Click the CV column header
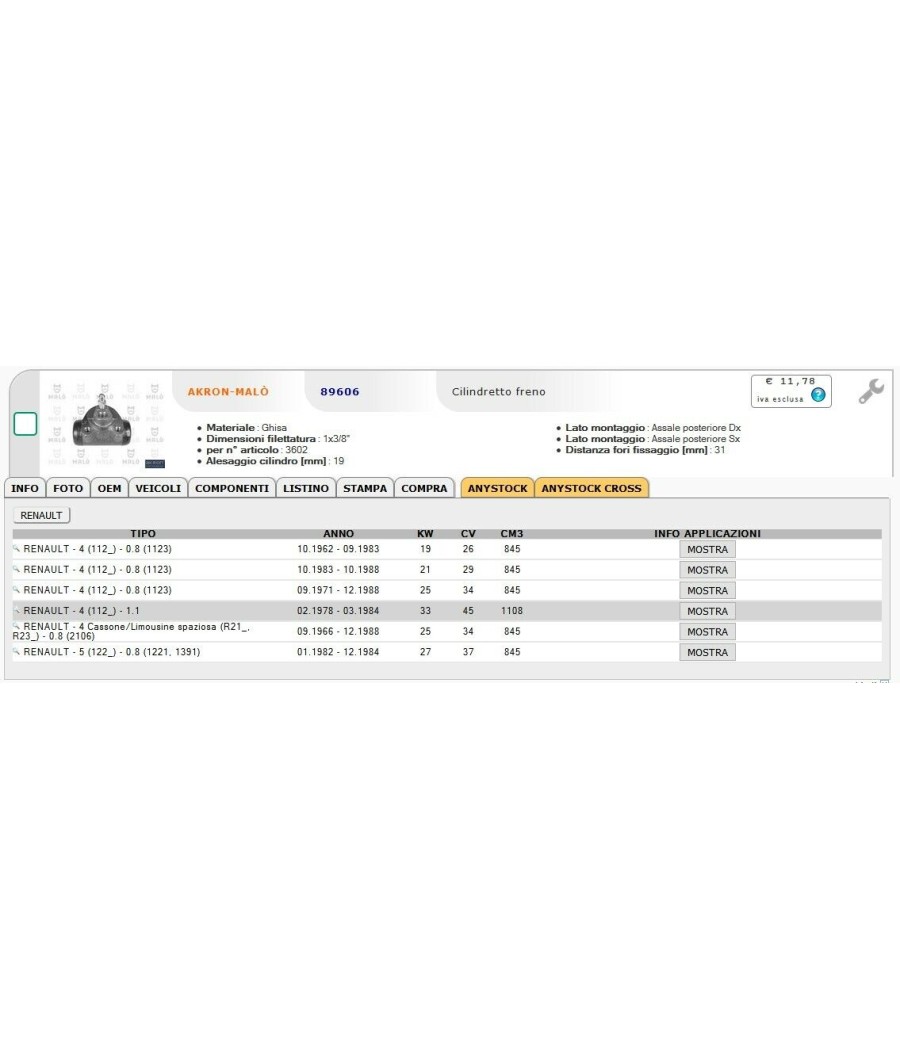 [468, 534]
